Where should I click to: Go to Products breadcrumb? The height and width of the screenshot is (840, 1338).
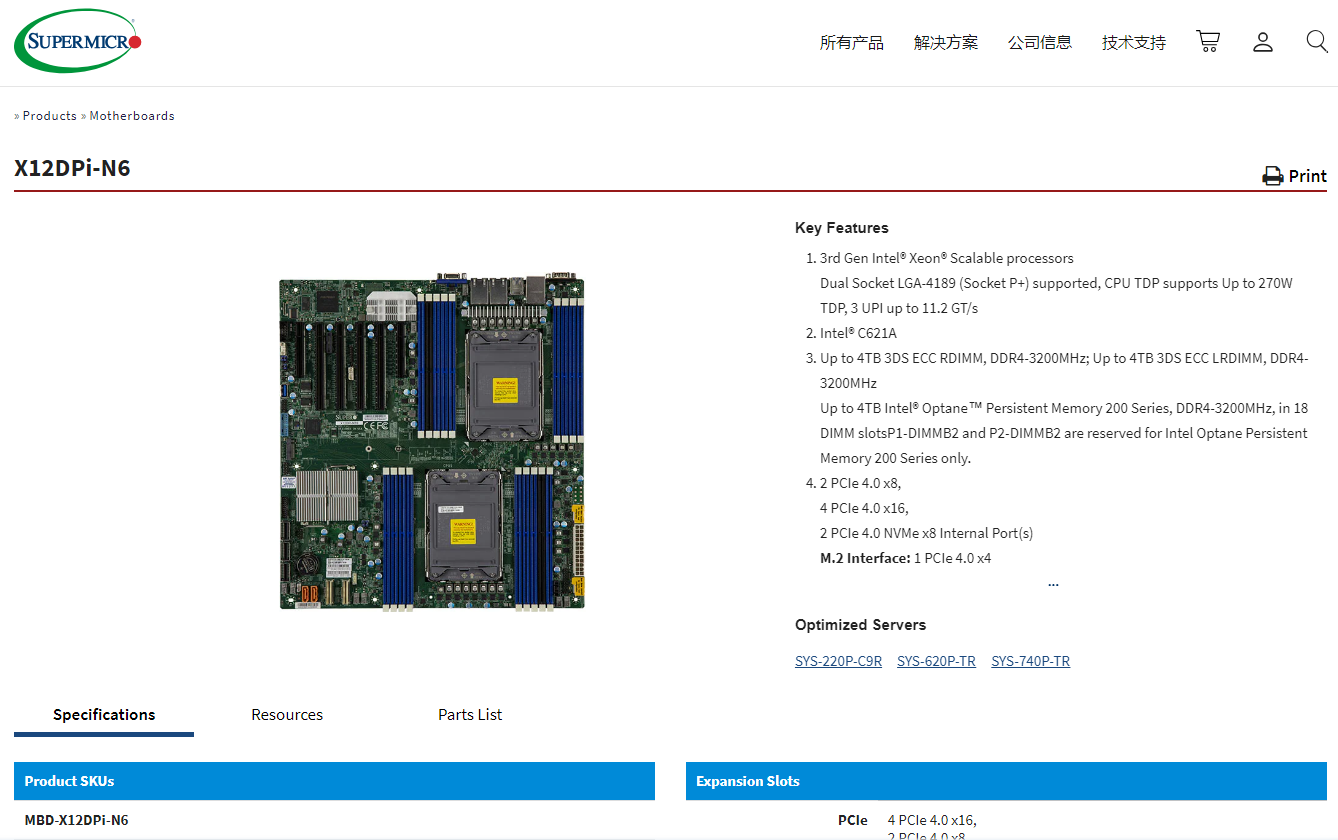click(50, 116)
